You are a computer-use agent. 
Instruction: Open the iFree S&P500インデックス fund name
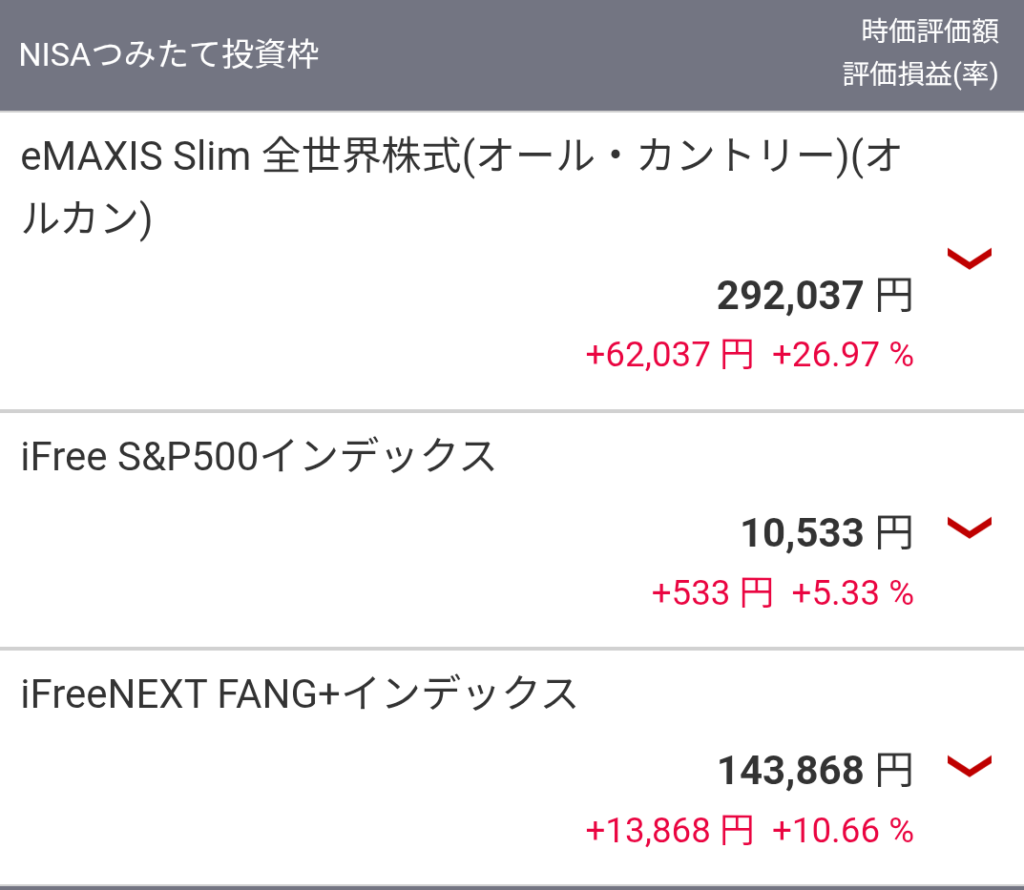point(258,456)
